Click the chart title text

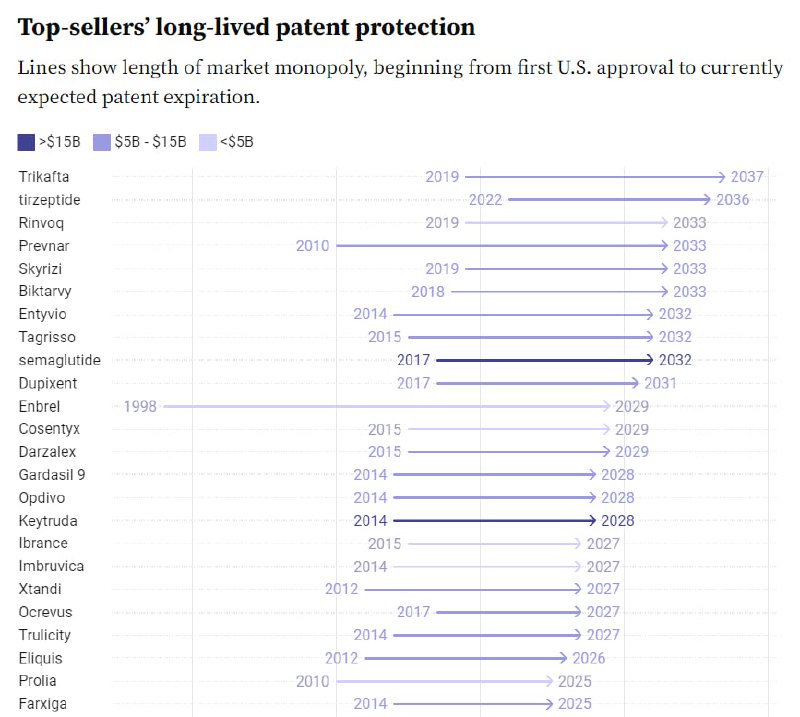point(246,28)
